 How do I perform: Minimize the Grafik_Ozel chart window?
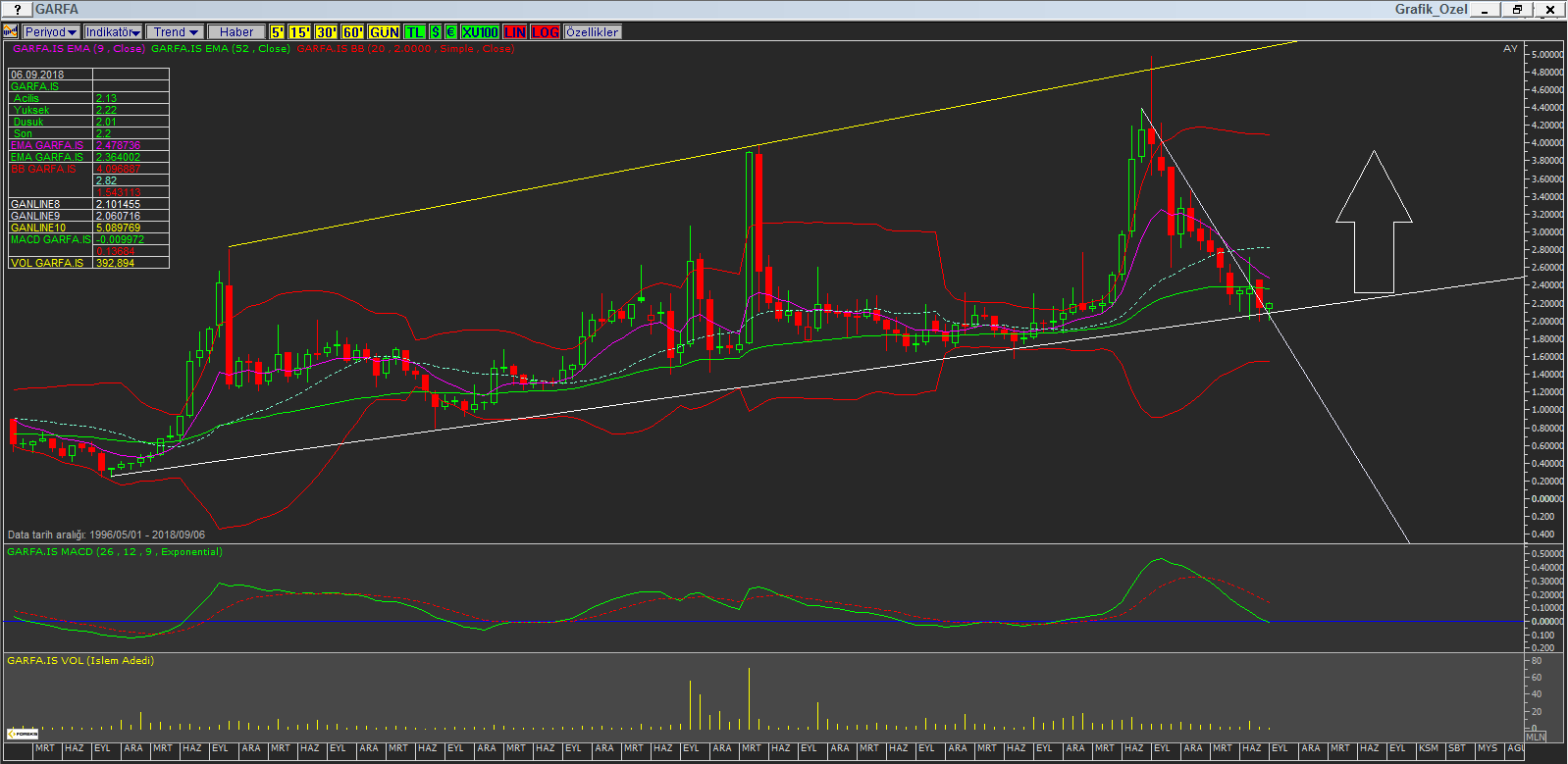point(1486,10)
